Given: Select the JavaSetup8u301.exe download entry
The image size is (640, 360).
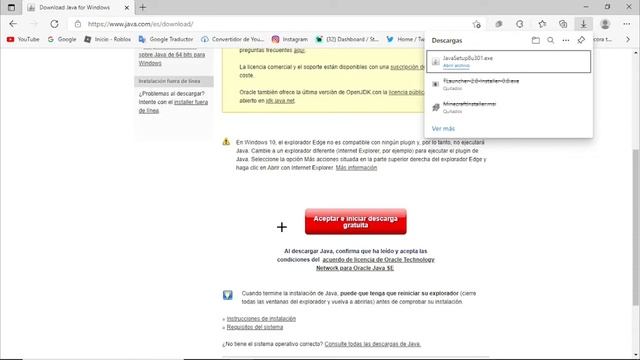Looking at the screenshot, I should (x=509, y=62).
